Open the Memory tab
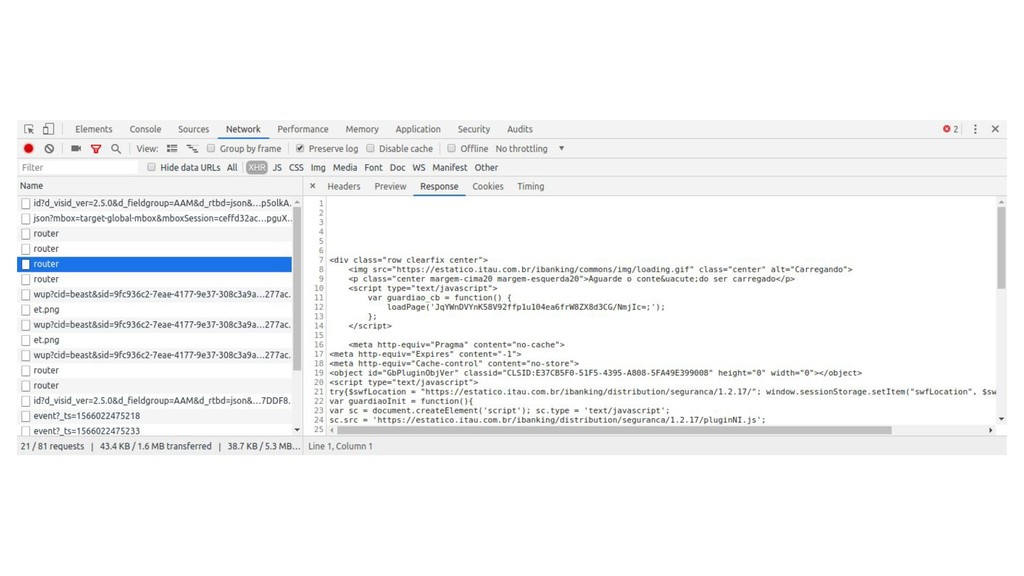Image resolution: width=1024 pixels, height=576 pixels. pyautogui.click(x=362, y=129)
